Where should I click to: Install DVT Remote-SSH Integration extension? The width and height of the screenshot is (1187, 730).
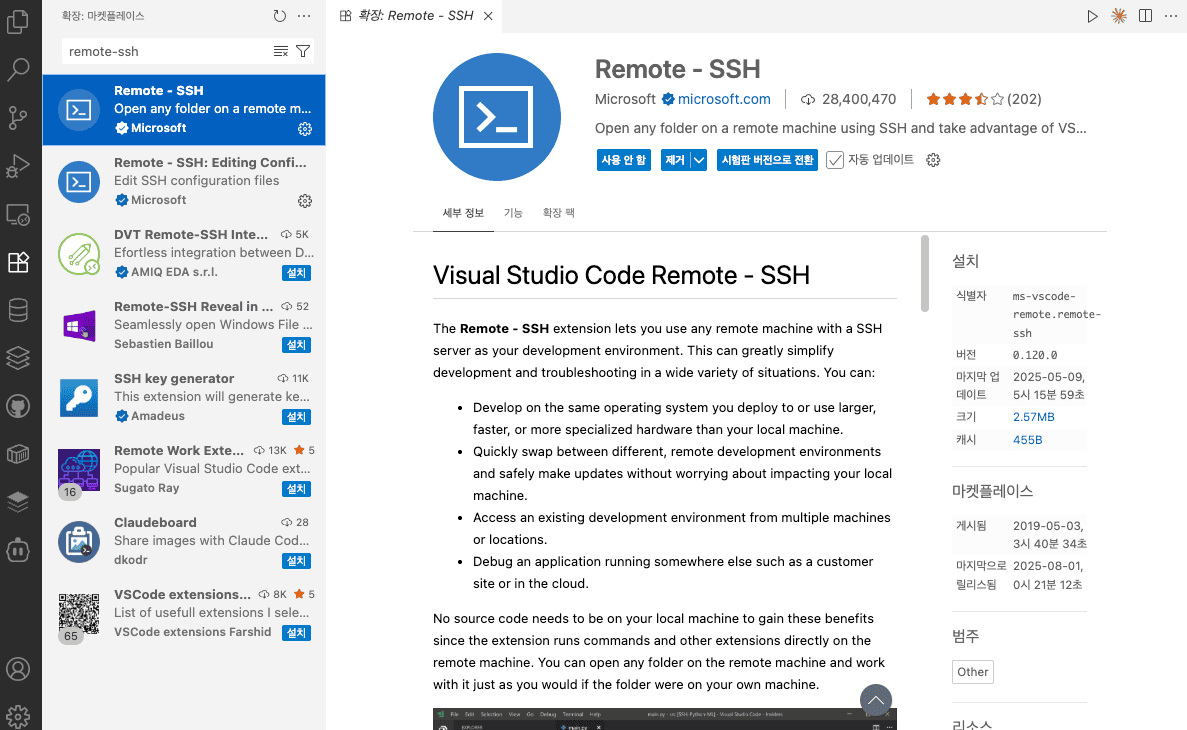[x=296, y=273]
